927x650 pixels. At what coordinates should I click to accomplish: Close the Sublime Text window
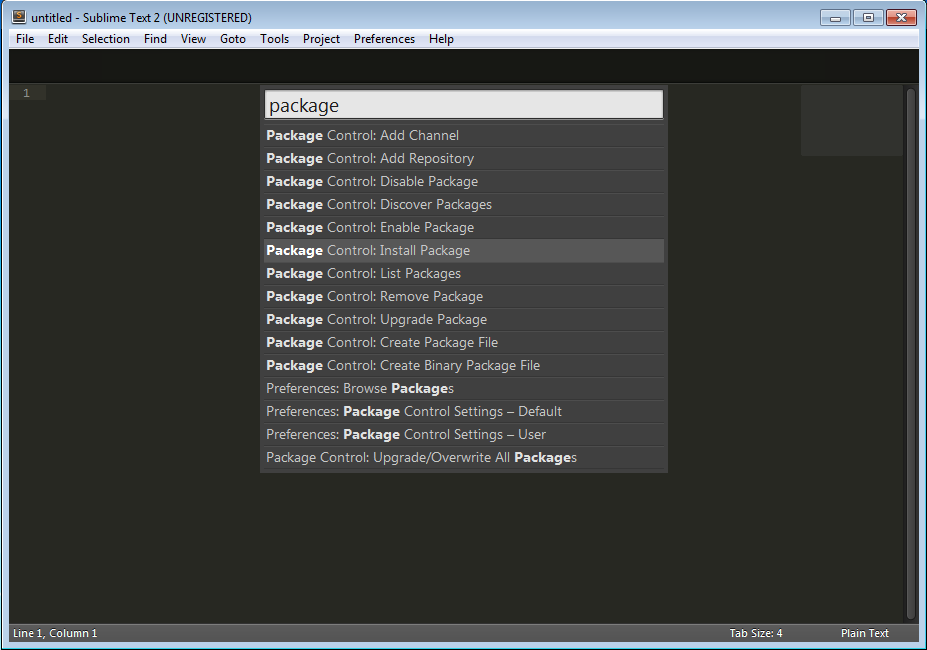[x=901, y=18]
